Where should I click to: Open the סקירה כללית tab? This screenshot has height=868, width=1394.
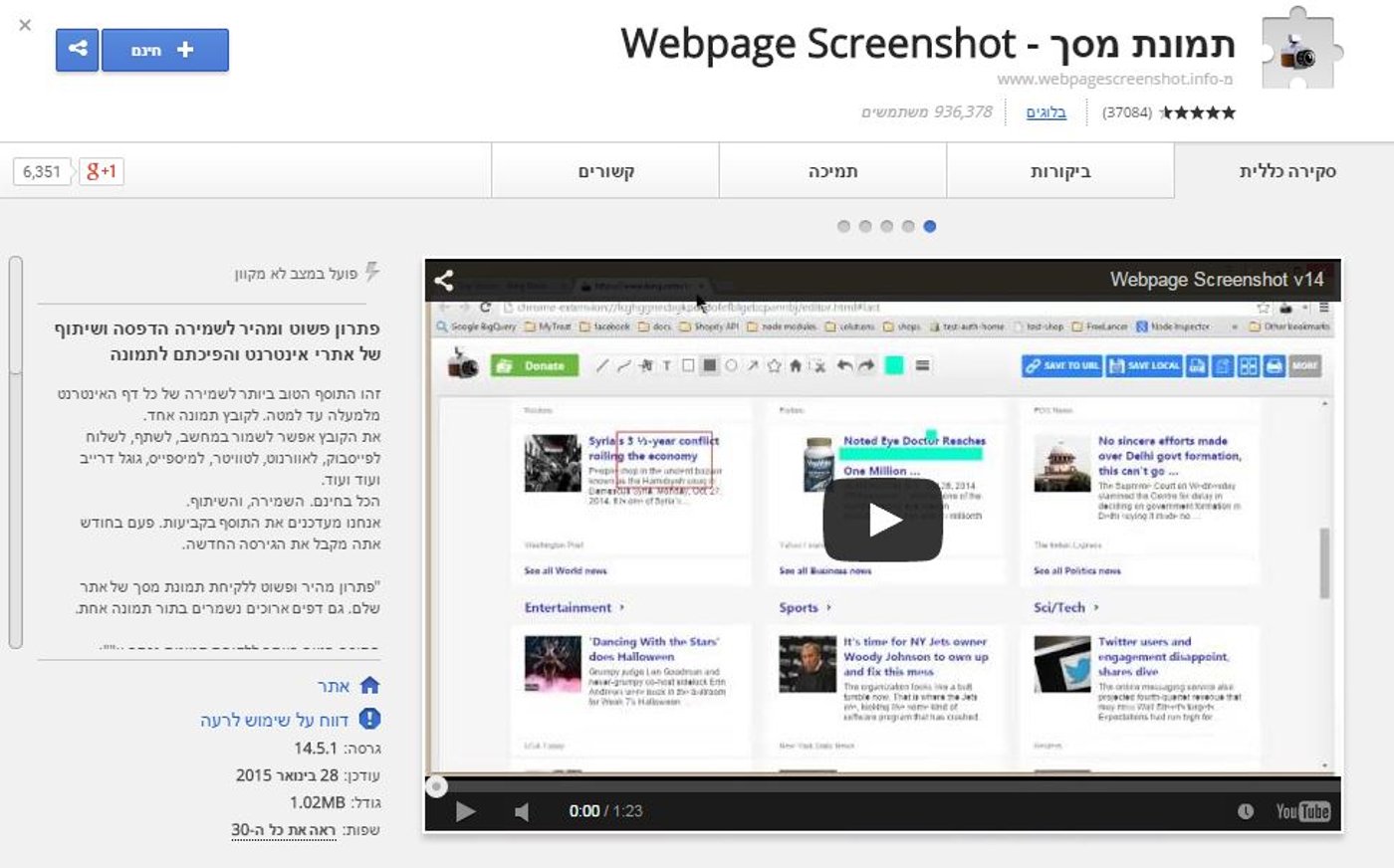[x=1286, y=171]
